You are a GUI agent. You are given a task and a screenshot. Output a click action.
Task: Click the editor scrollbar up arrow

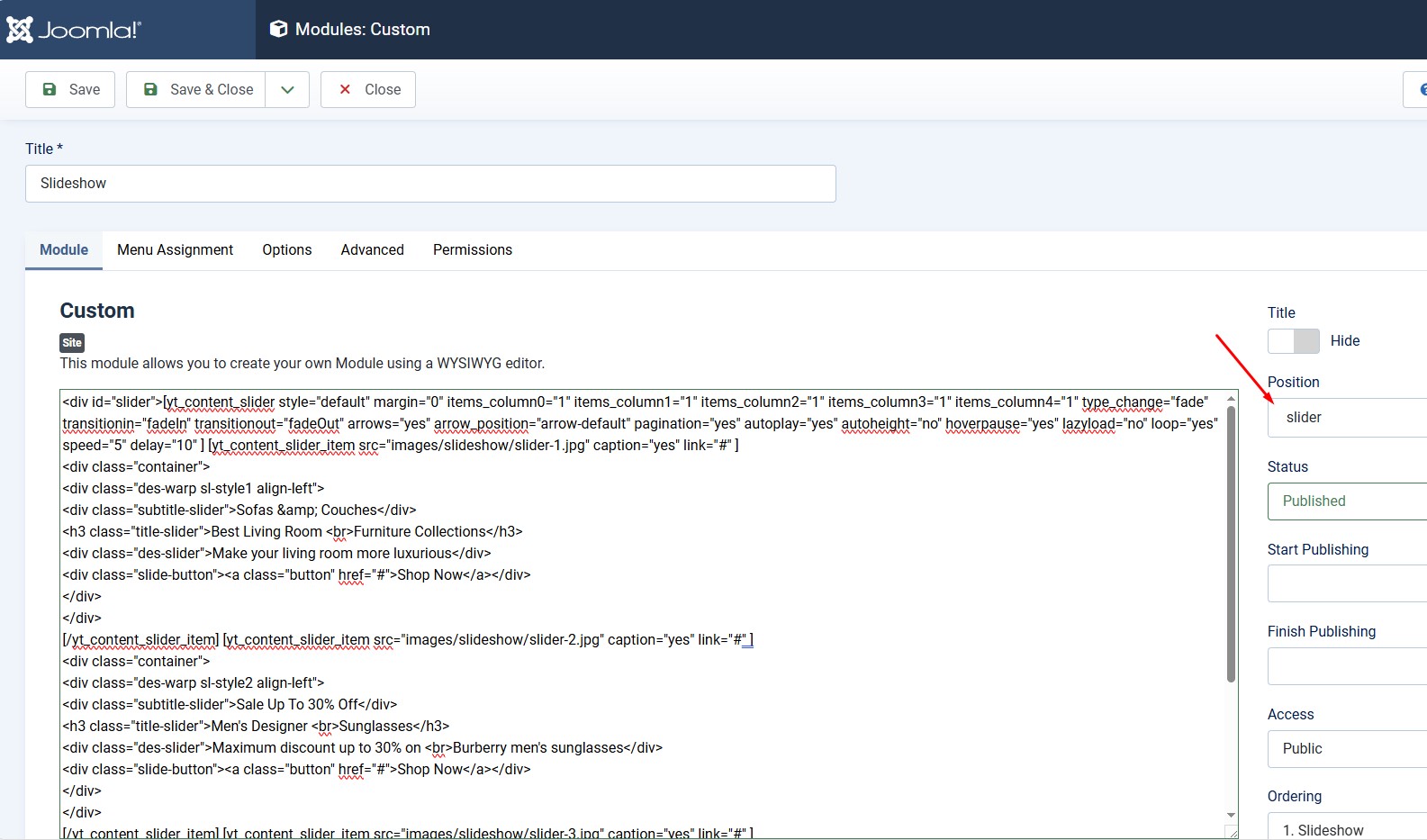point(1231,398)
